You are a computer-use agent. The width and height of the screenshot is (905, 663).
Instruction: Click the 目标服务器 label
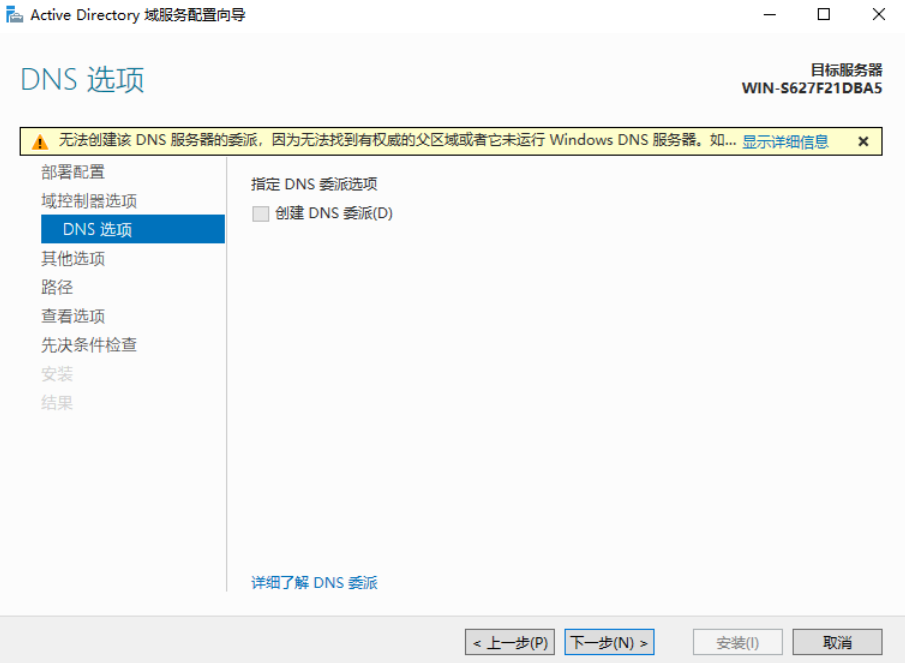[846, 70]
